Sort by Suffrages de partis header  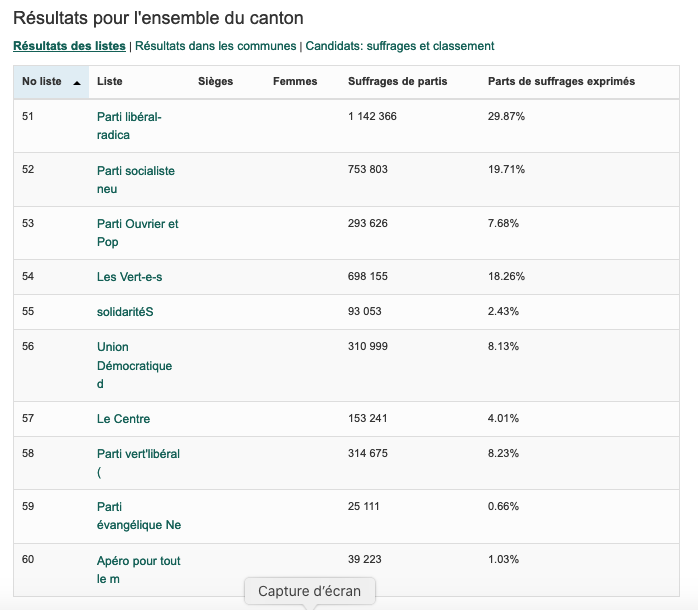[x=398, y=81]
